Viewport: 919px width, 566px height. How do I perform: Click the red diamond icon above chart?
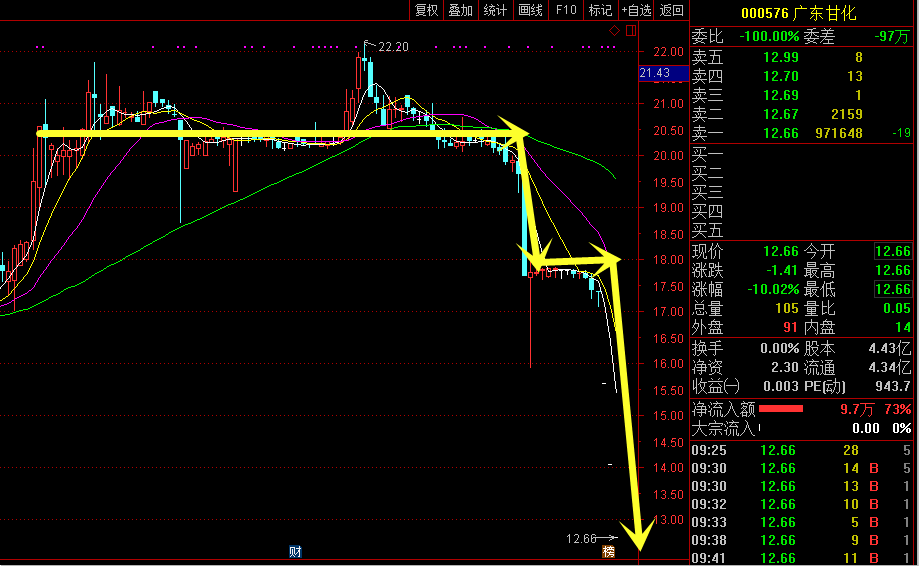614,32
